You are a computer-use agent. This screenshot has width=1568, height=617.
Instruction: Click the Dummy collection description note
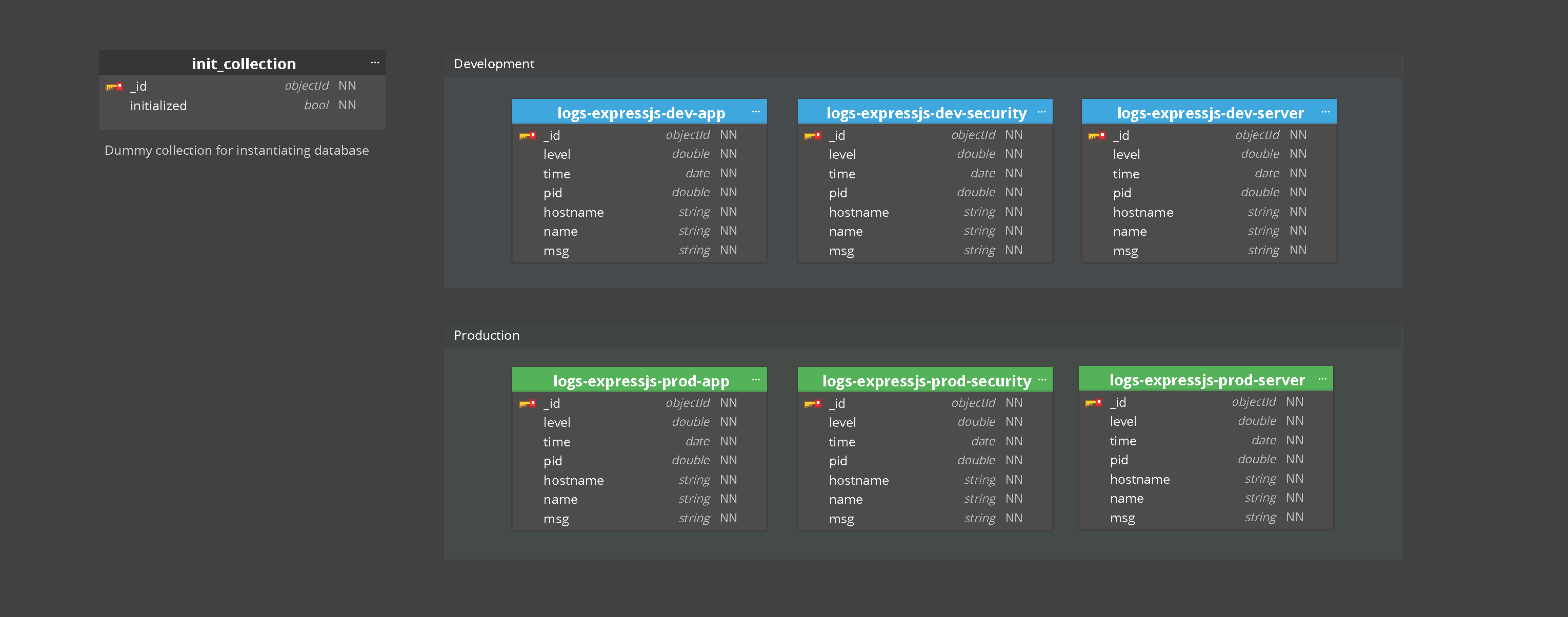pos(237,150)
